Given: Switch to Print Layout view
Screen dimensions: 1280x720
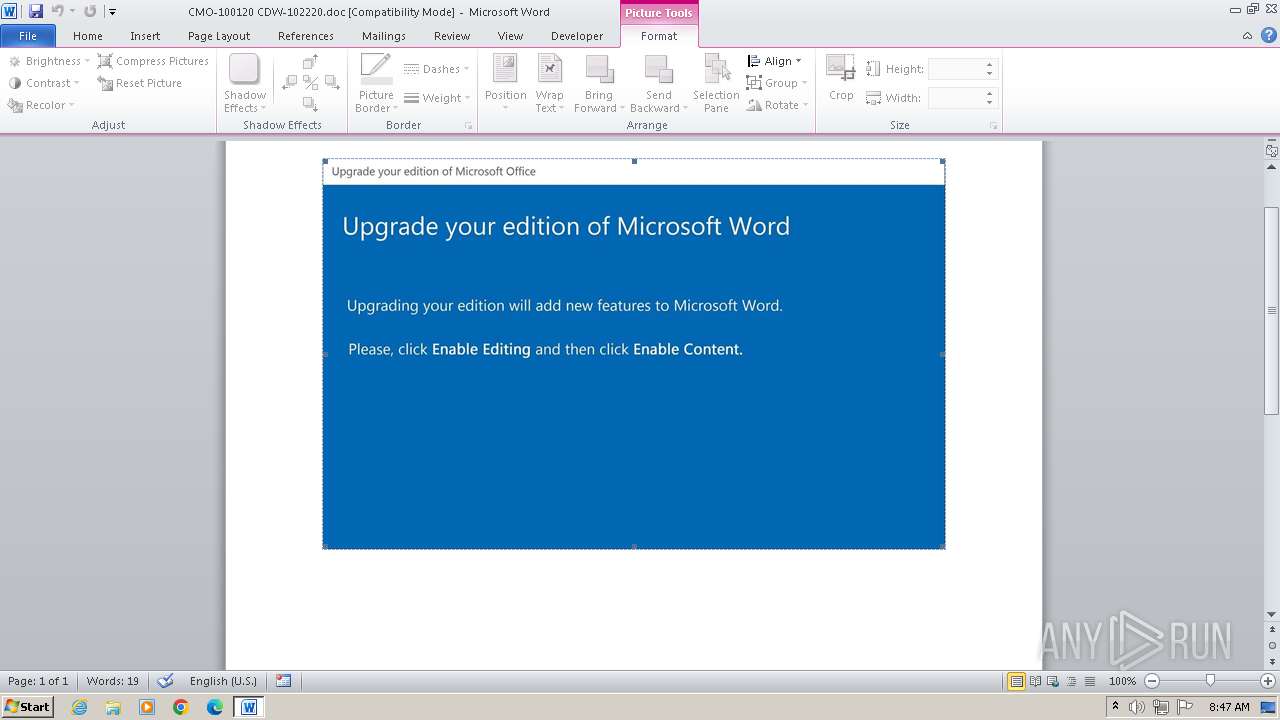Looking at the screenshot, I should [1016, 681].
